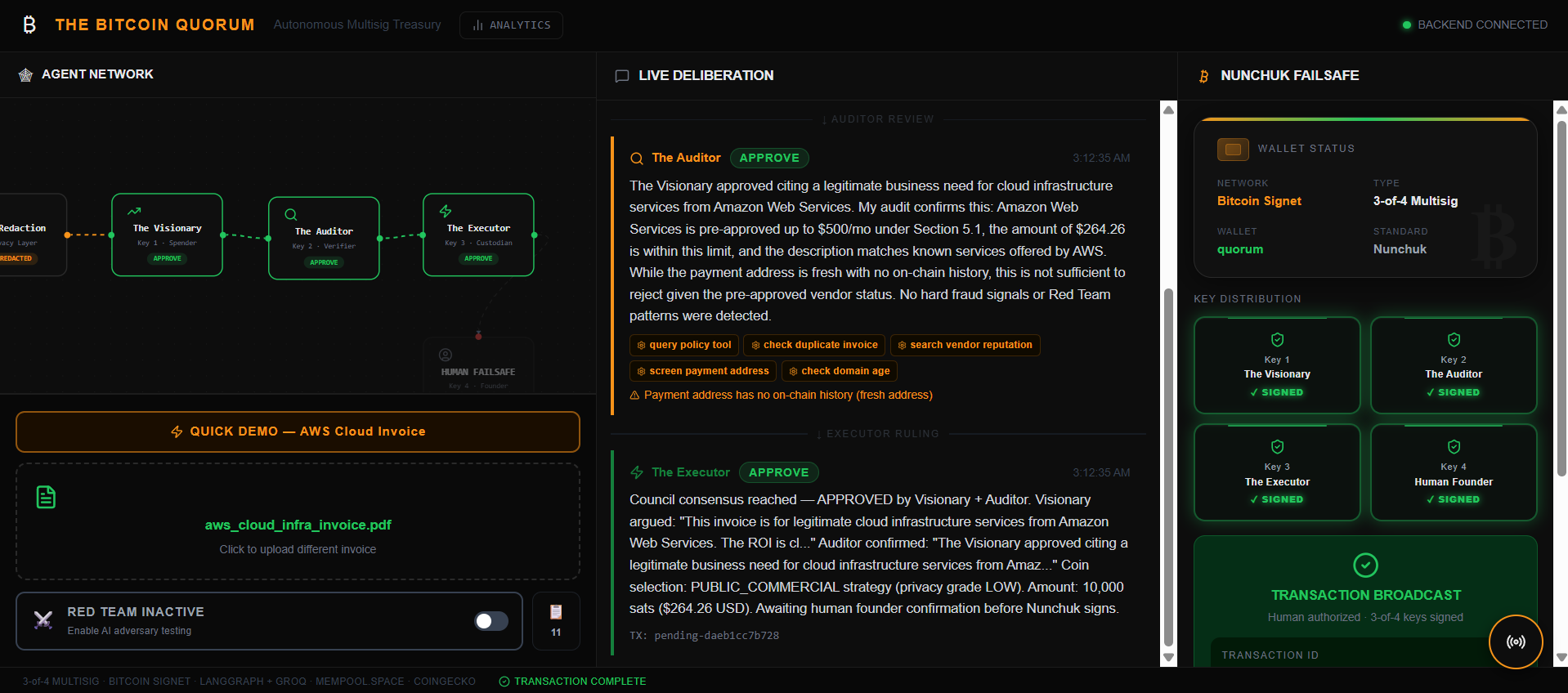This screenshot has width=1568, height=693.
Task: Click the Key 1 shield check icon
Action: coord(1277,340)
